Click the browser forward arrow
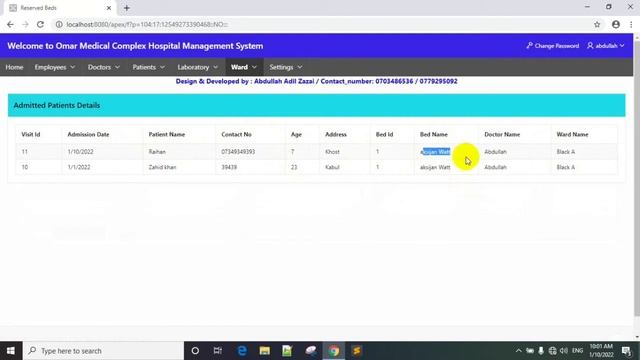 25,24
